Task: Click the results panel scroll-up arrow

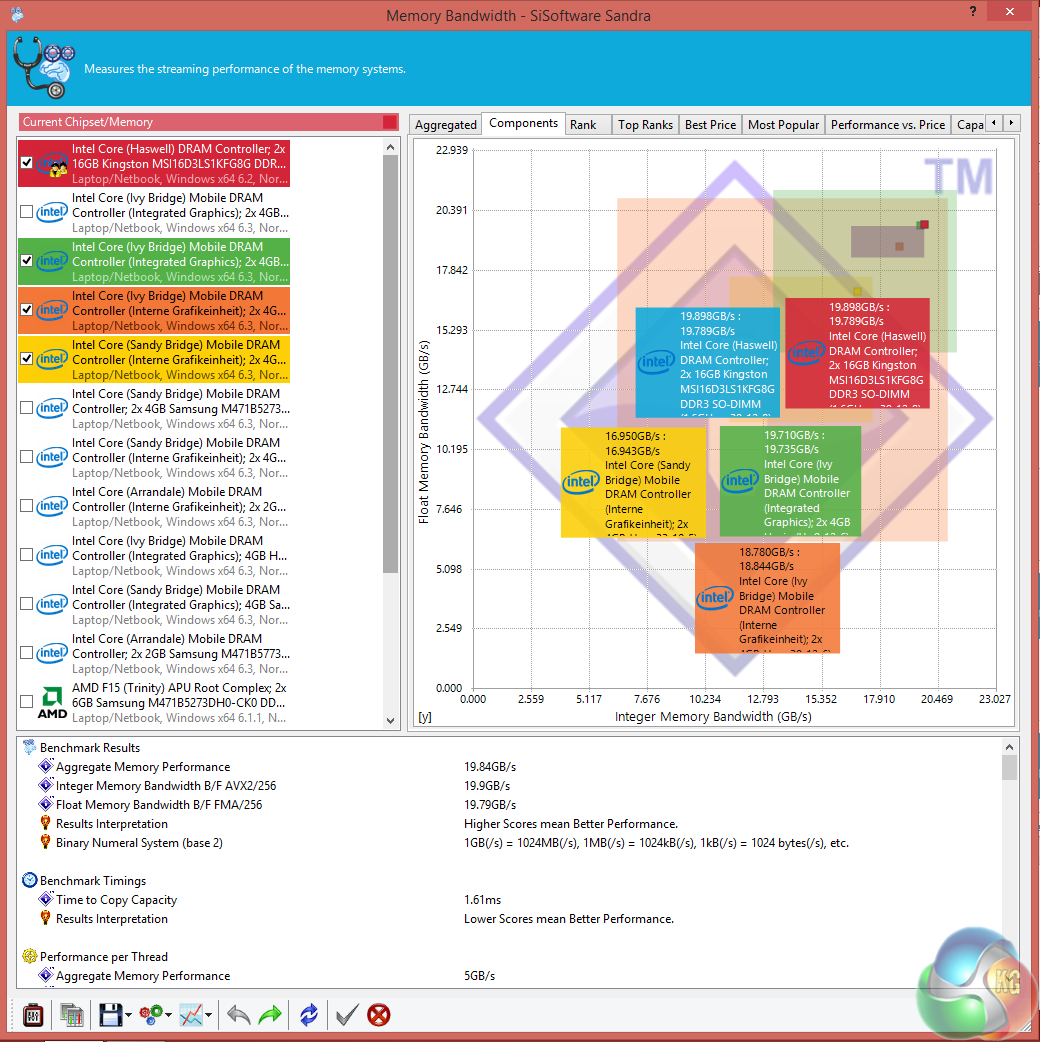Action: coord(1009,747)
